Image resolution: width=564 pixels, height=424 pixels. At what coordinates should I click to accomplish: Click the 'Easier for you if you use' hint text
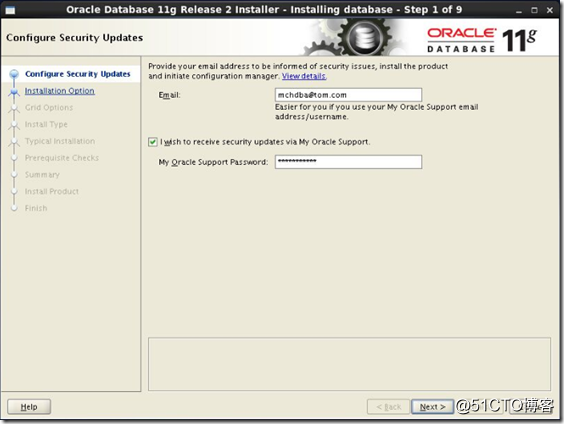377,112
